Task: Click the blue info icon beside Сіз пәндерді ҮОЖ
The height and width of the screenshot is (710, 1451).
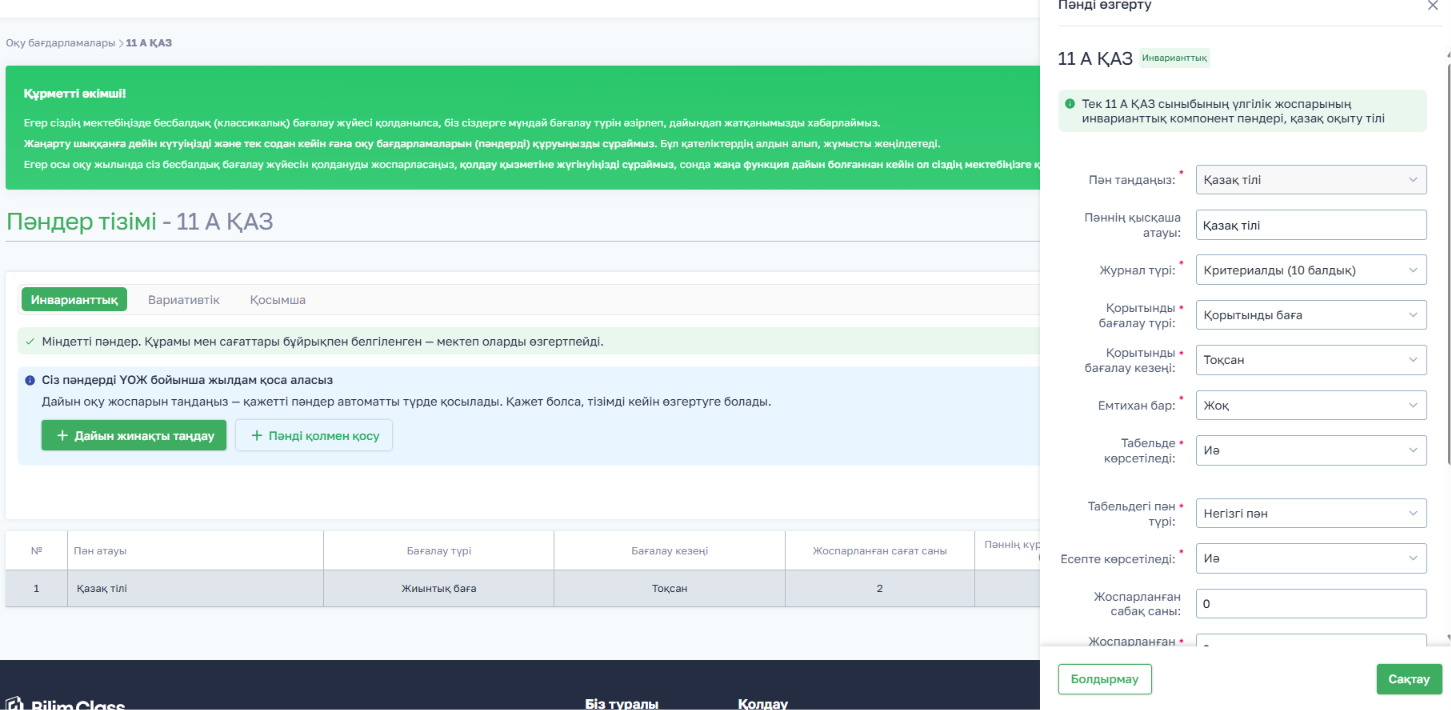Action: click(31, 381)
